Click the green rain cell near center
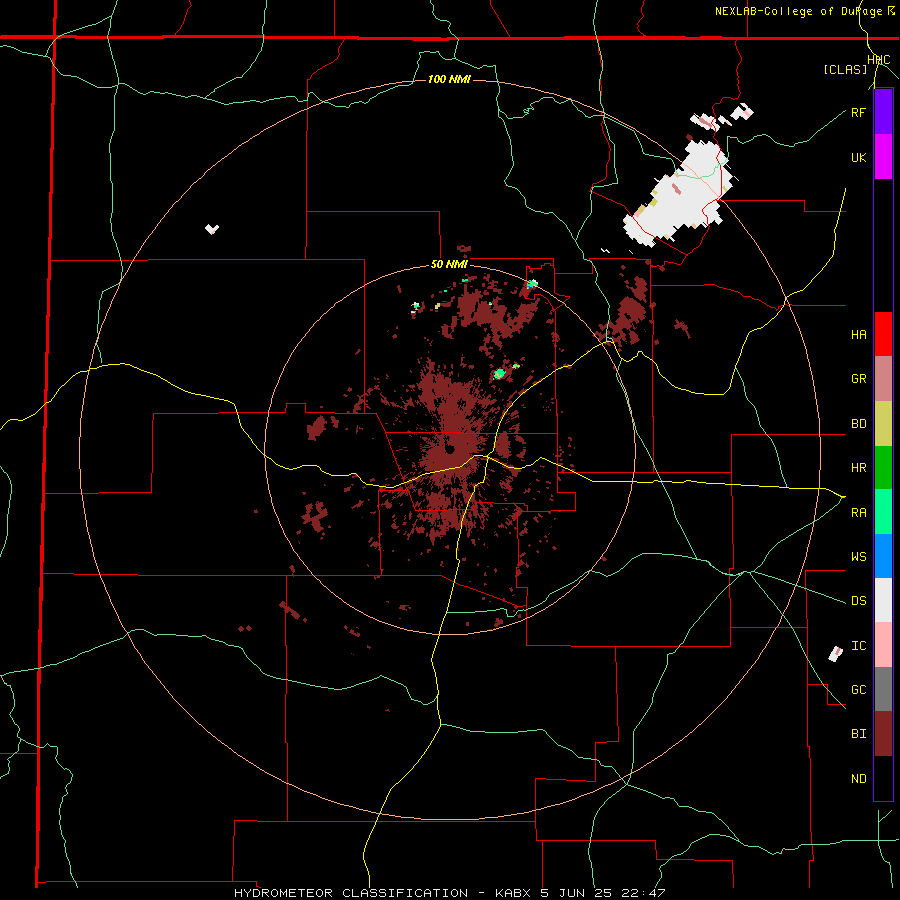The image size is (900, 900). click(499, 374)
